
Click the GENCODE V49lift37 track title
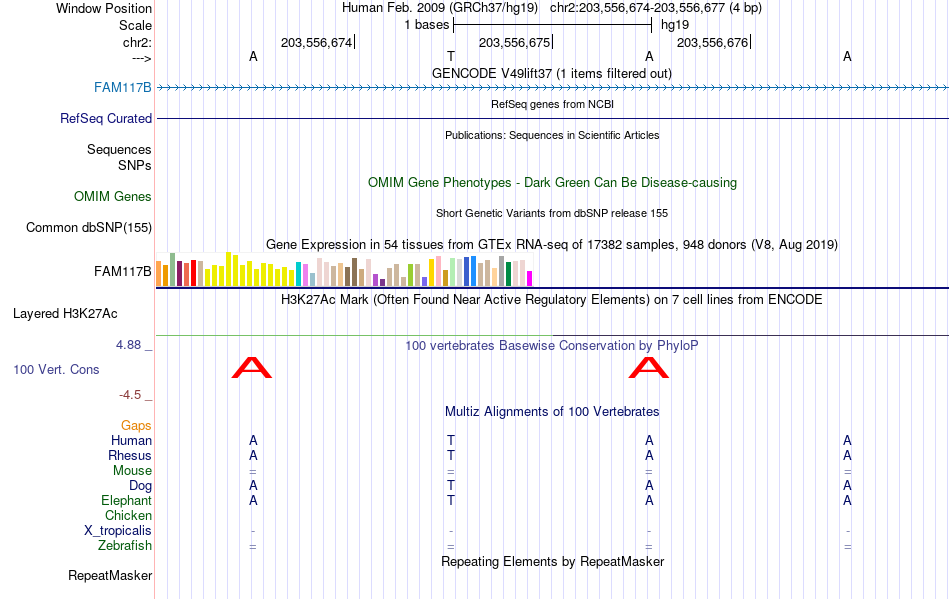pos(551,73)
